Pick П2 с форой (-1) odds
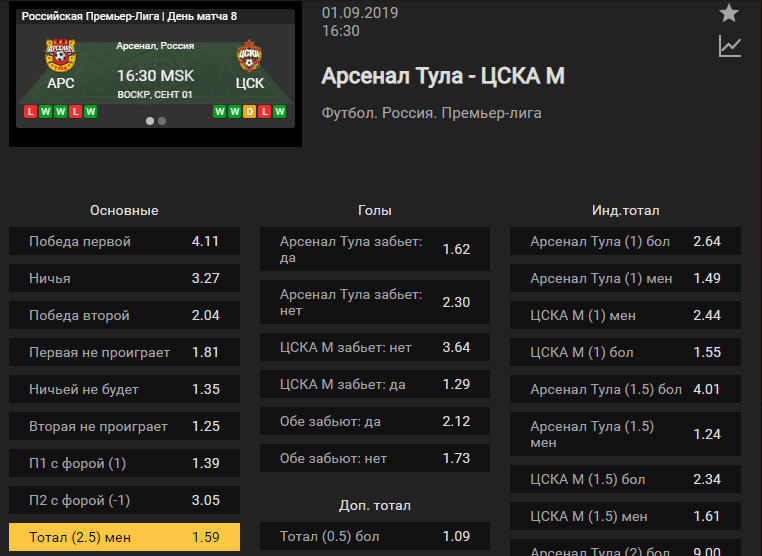This screenshot has height=556, width=762. tap(124, 500)
